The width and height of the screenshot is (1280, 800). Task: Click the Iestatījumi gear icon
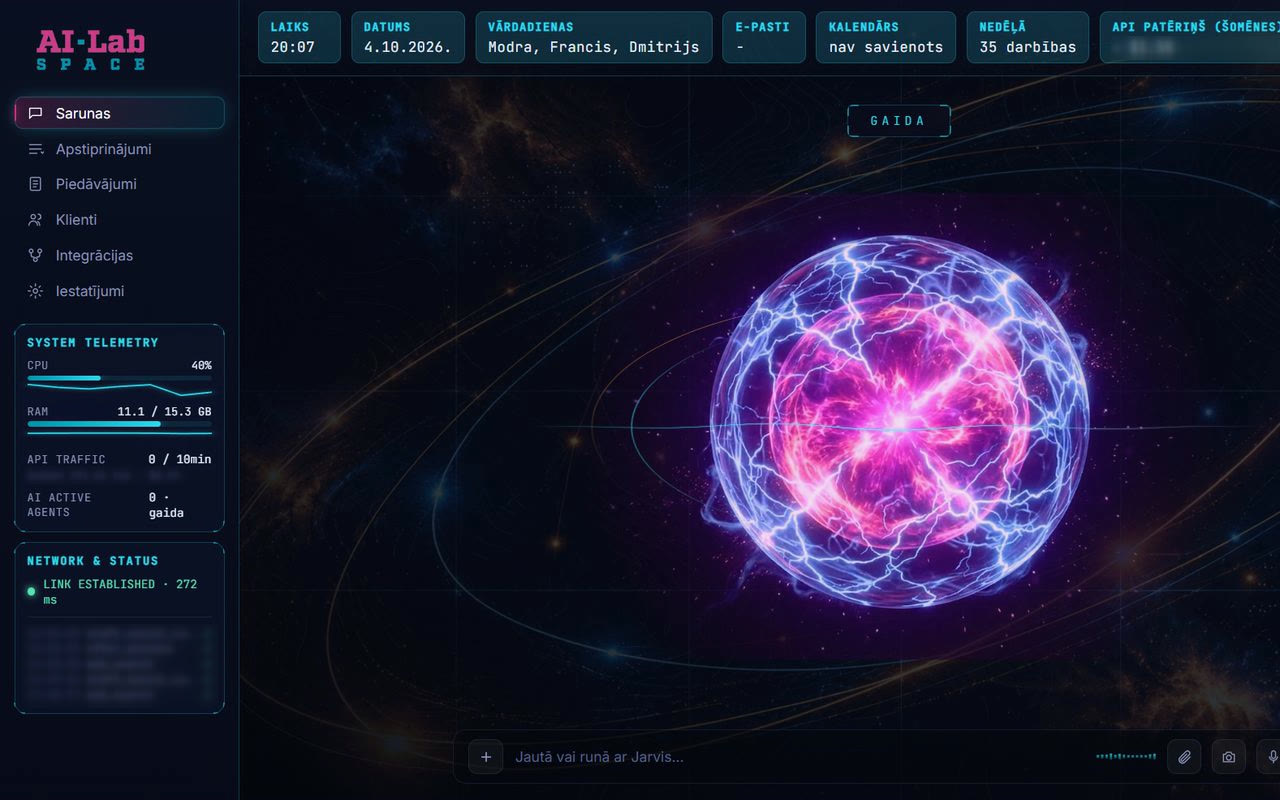pyautogui.click(x=36, y=291)
